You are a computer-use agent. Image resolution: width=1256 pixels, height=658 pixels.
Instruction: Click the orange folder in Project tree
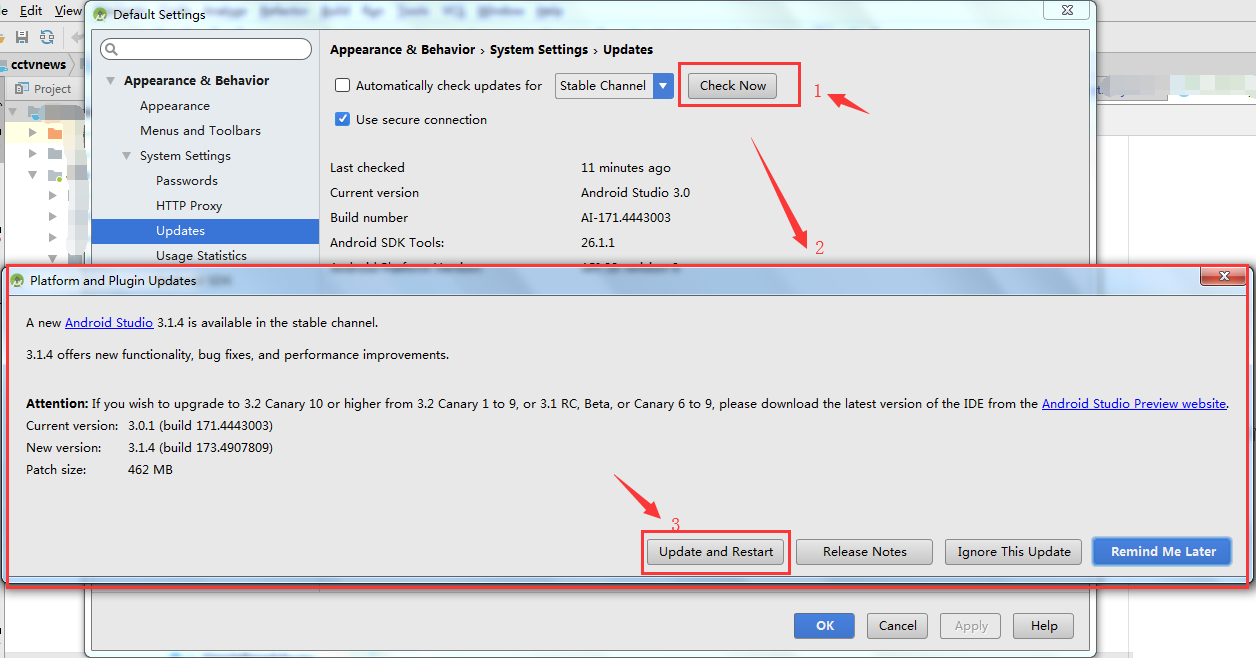tap(54, 133)
